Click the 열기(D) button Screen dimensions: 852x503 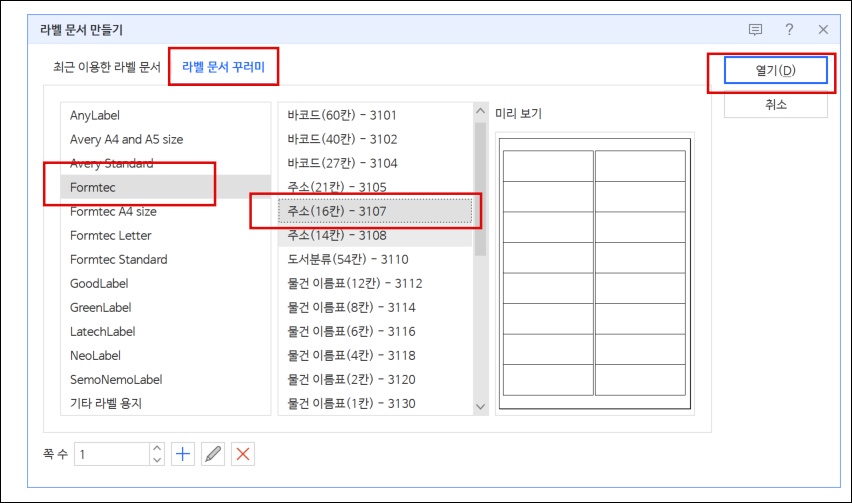pos(775,70)
